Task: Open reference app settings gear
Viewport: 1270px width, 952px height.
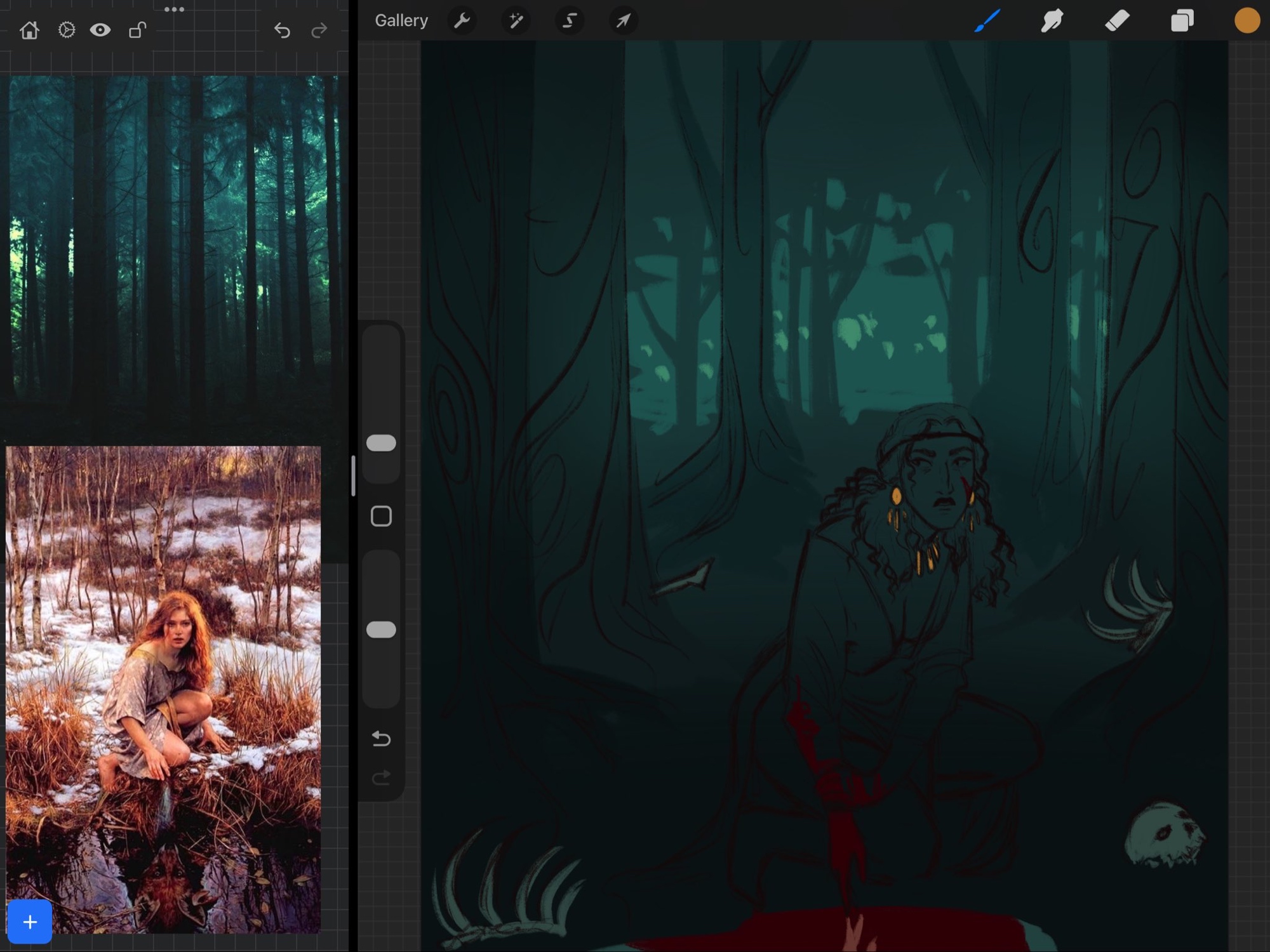Action: click(x=66, y=30)
